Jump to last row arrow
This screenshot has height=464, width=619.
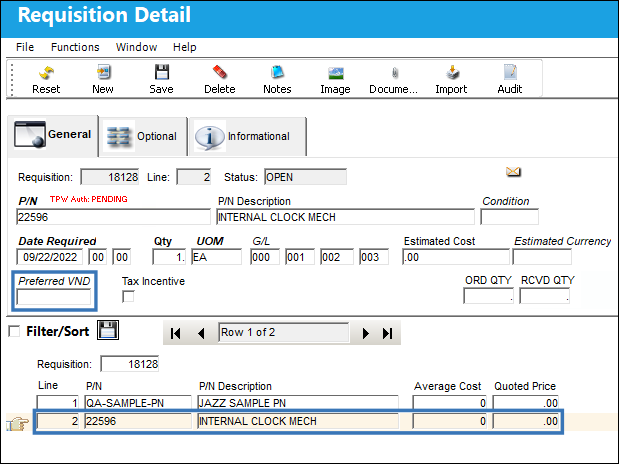(387, 333)
